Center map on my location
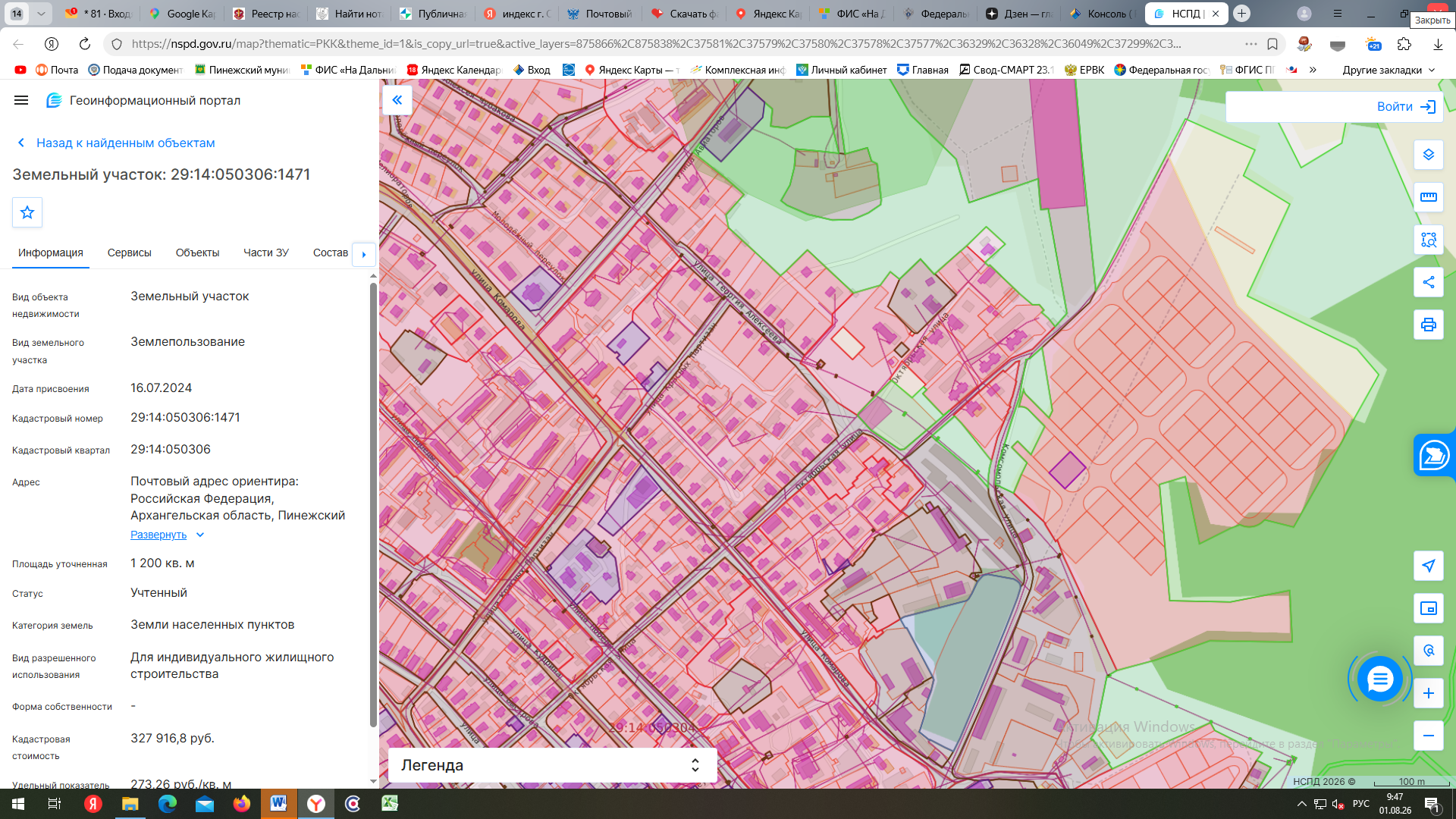This screenshot has width=1456, height=819. pos(1429,566)
